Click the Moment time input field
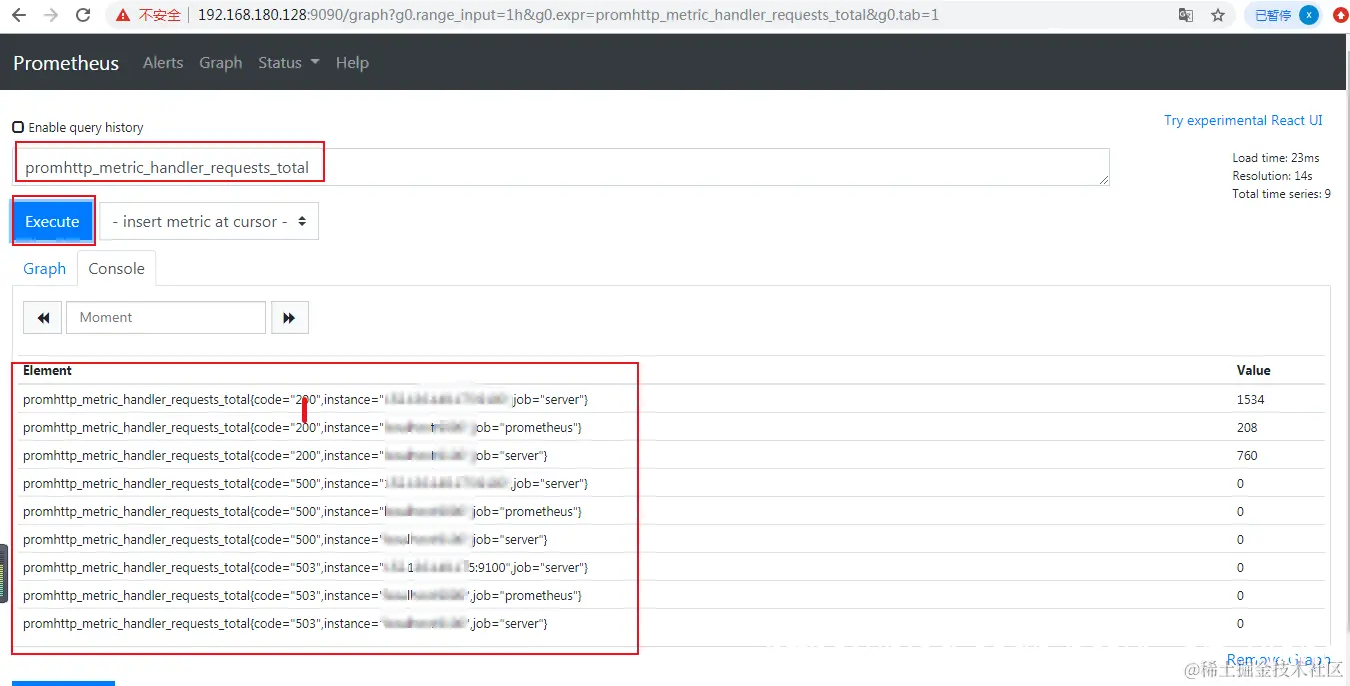Screen dimensions: 1350x686 (x=166, y=317)
